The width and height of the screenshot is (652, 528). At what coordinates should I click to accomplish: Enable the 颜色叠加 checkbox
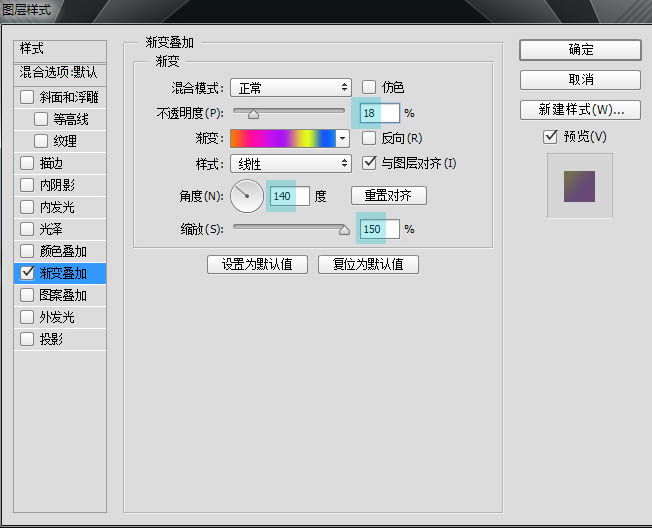coord(27,251)
